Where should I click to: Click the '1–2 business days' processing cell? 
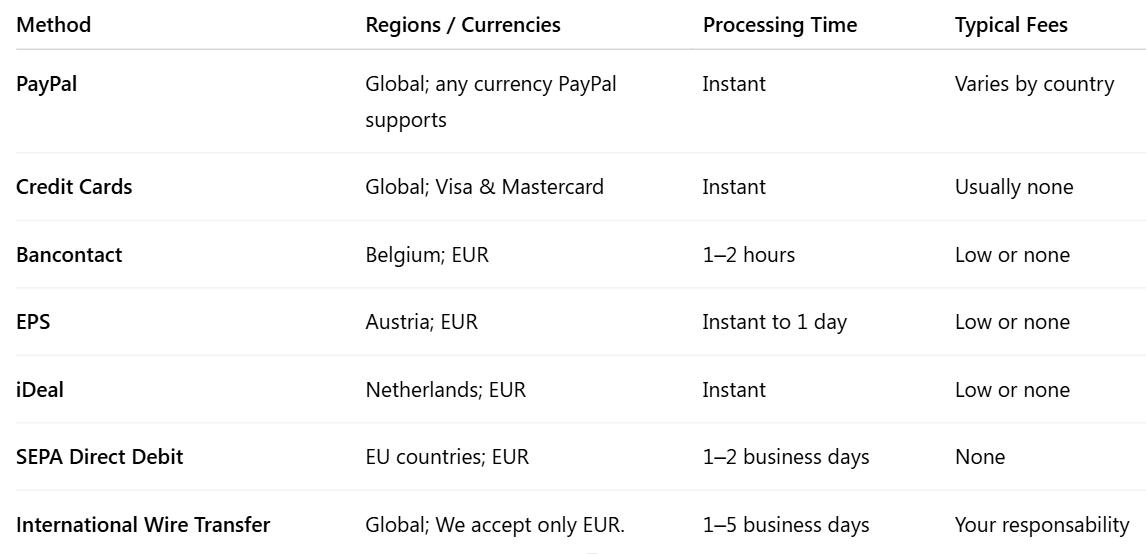pos(786,457)
